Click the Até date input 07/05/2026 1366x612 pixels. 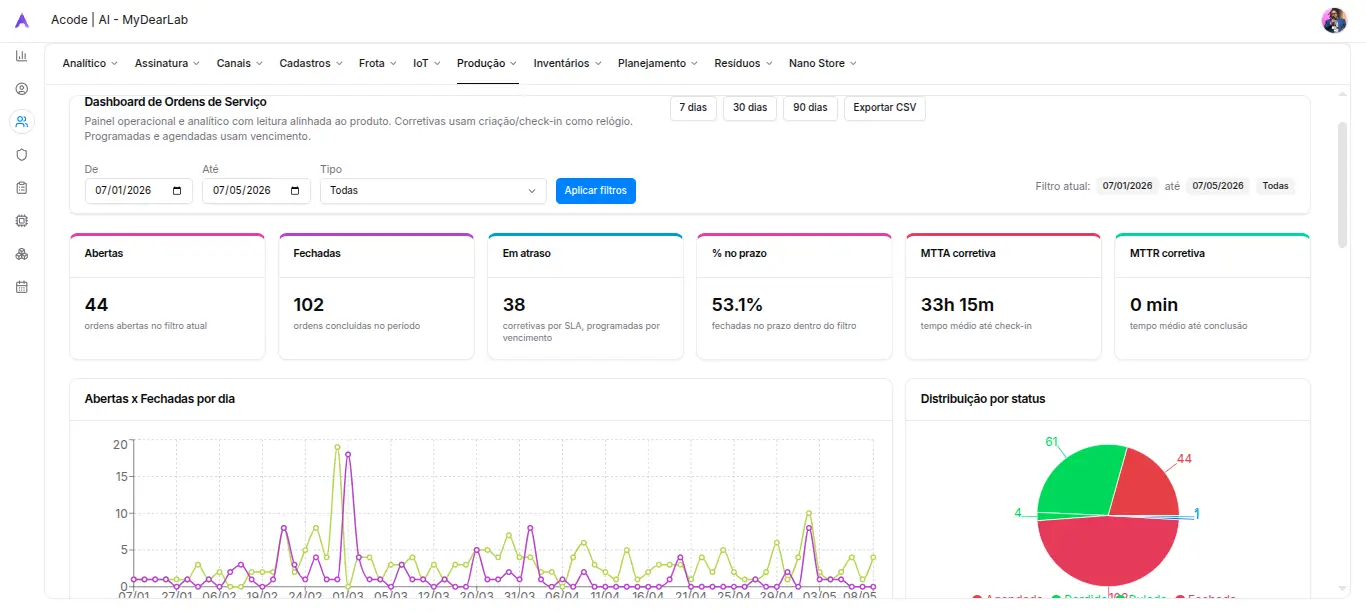(x=256, y=190)
